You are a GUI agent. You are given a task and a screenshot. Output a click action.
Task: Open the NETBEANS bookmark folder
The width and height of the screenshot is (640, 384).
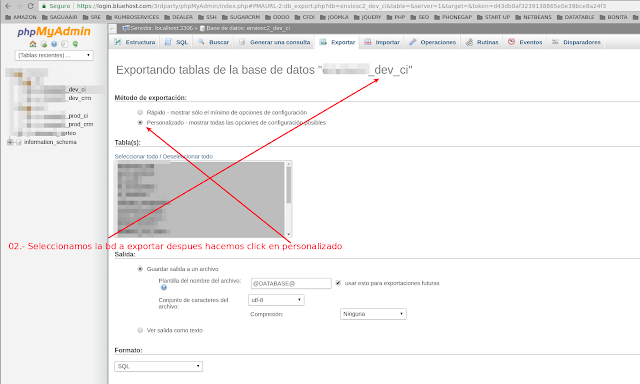(x=533, y=17)
